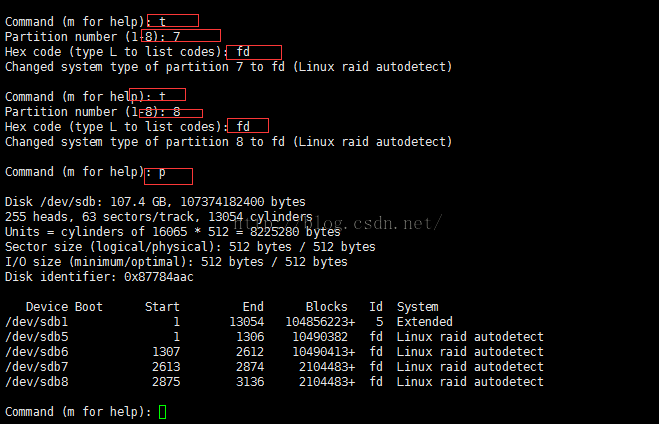
Task: Click the second red-boxed 't' command
Action: [157, 95]
